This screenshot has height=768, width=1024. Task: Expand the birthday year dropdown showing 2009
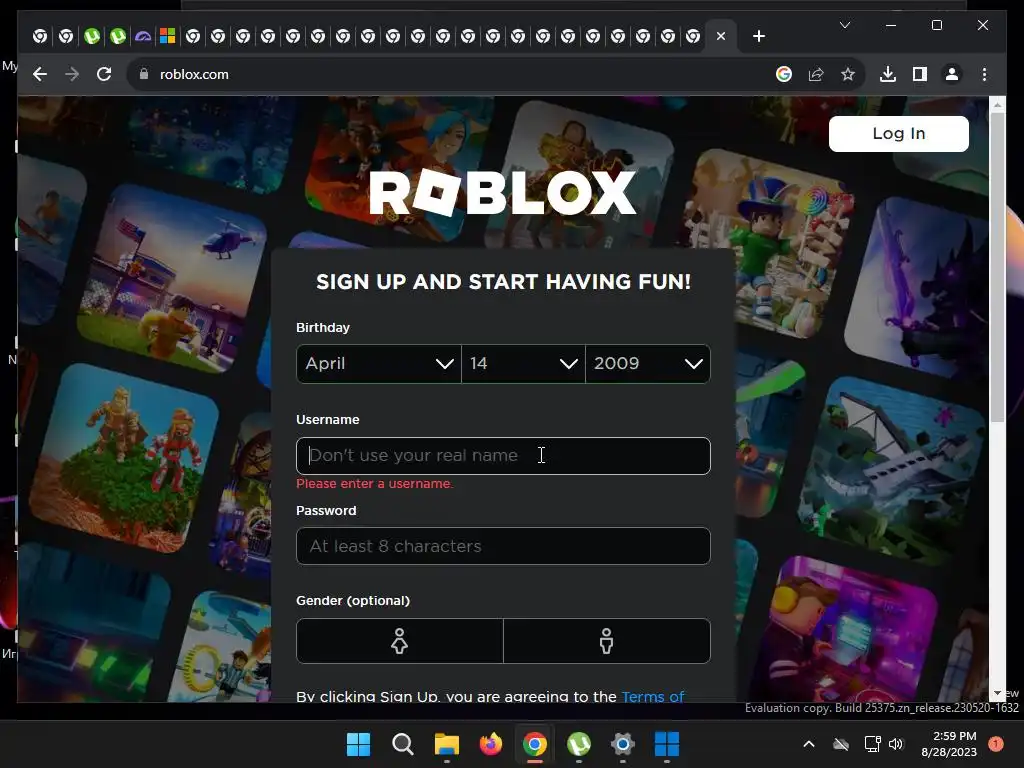648,364
